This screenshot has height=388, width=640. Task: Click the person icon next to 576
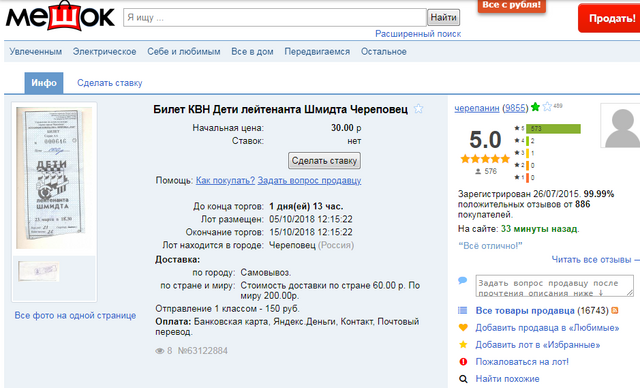(478, 172)
